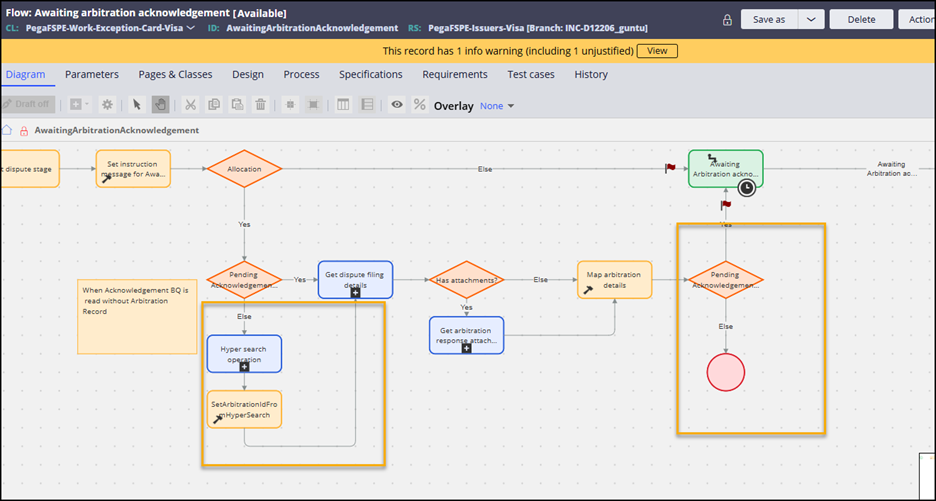Switch to the Diagram tab
The height and width of the screenshot is (501, 936).
[25, 75]
